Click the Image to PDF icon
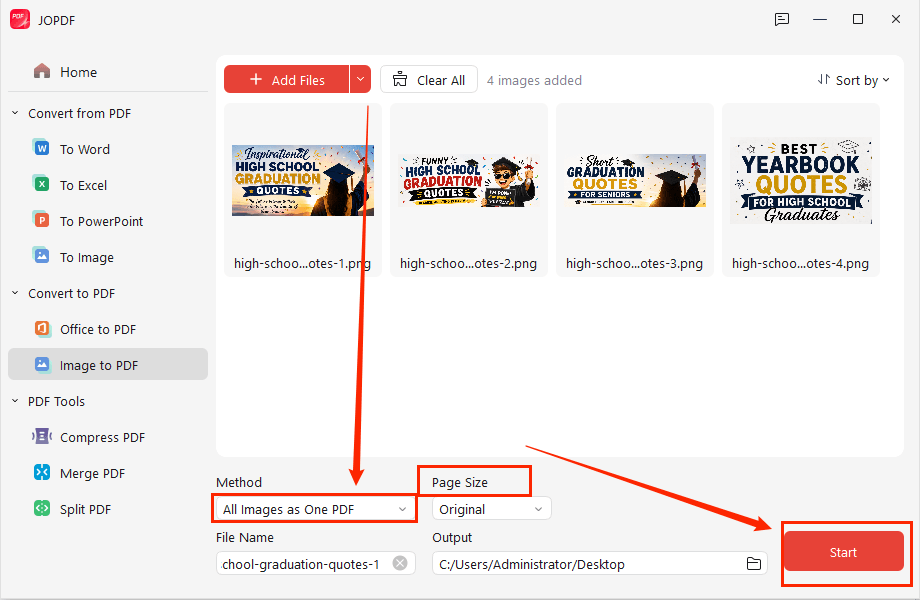This screenshot has width=920, height=600. 42,364
